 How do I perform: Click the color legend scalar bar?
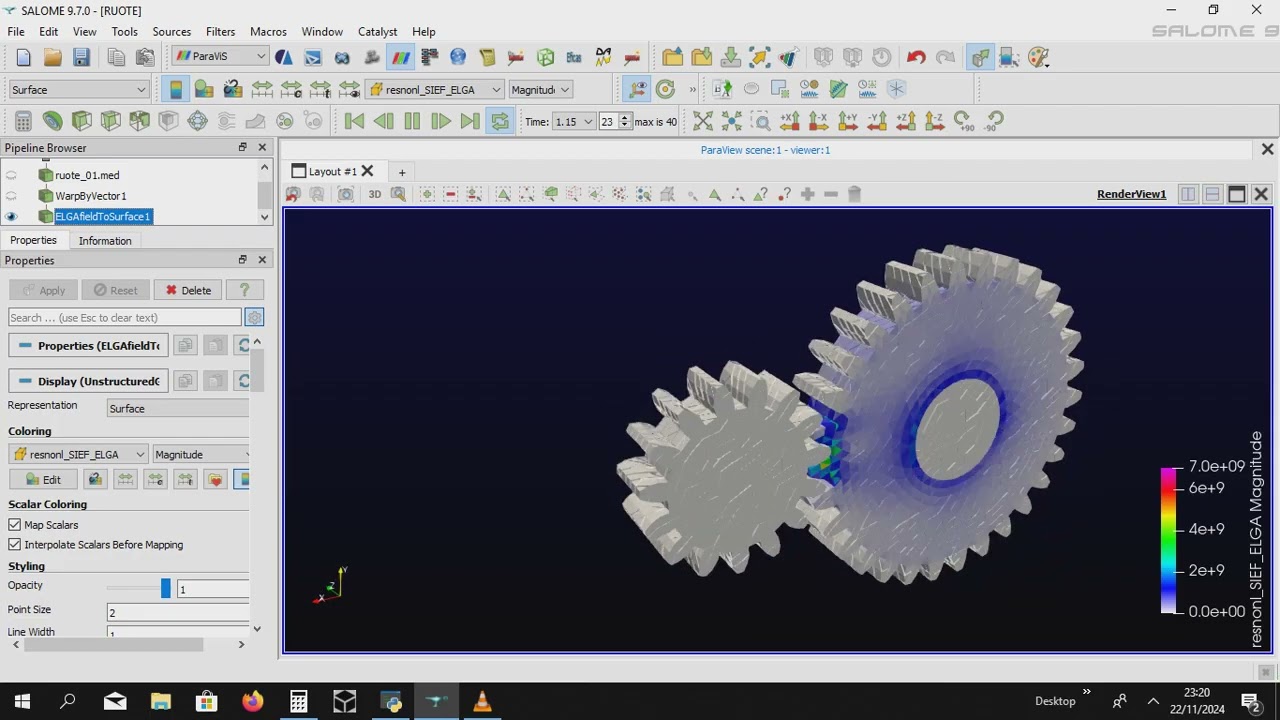tap(1168, 540)
